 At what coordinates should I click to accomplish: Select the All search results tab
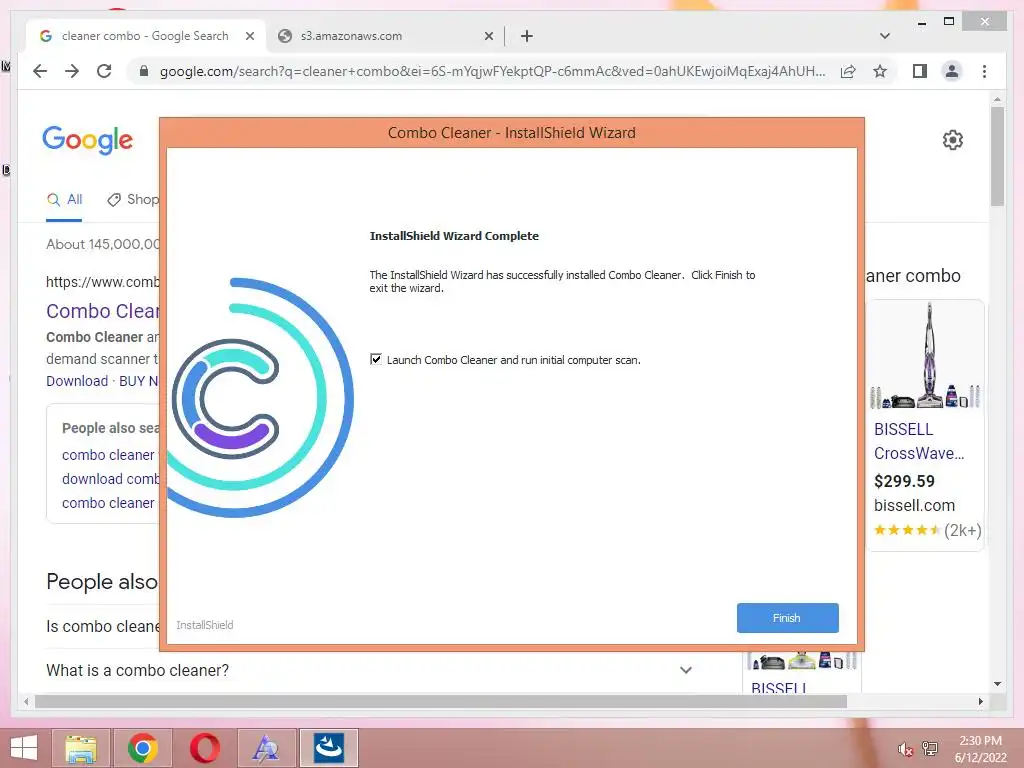coord(64,199)
